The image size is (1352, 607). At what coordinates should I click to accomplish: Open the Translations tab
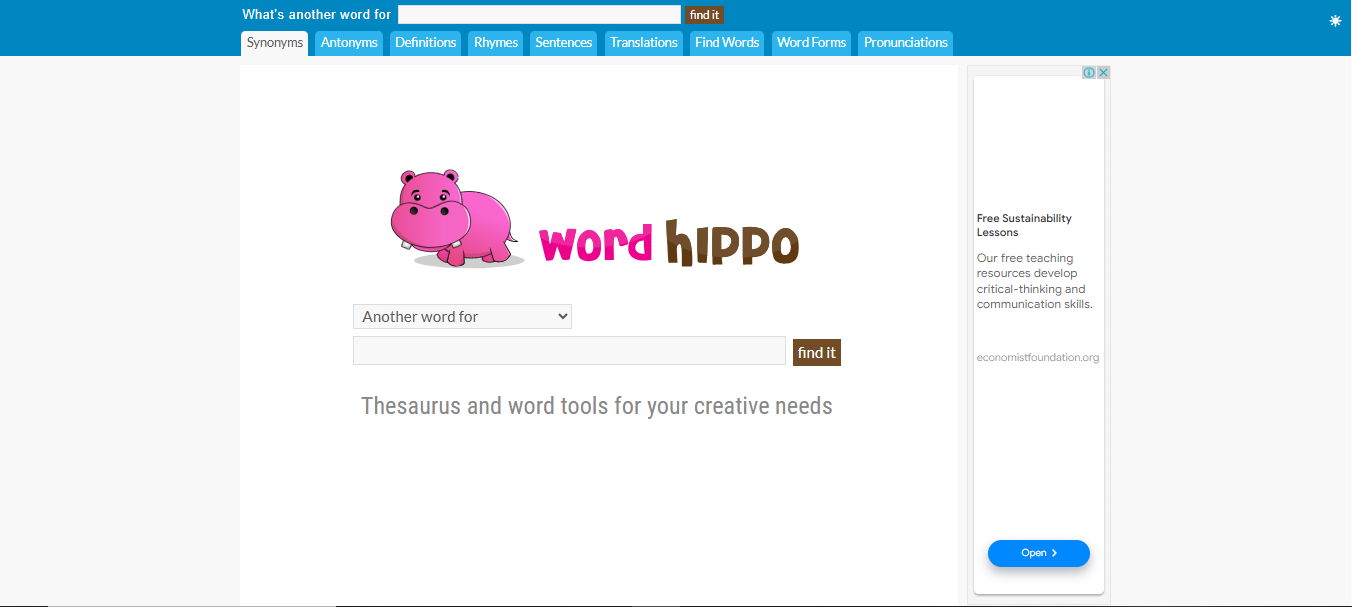(644, 43)
